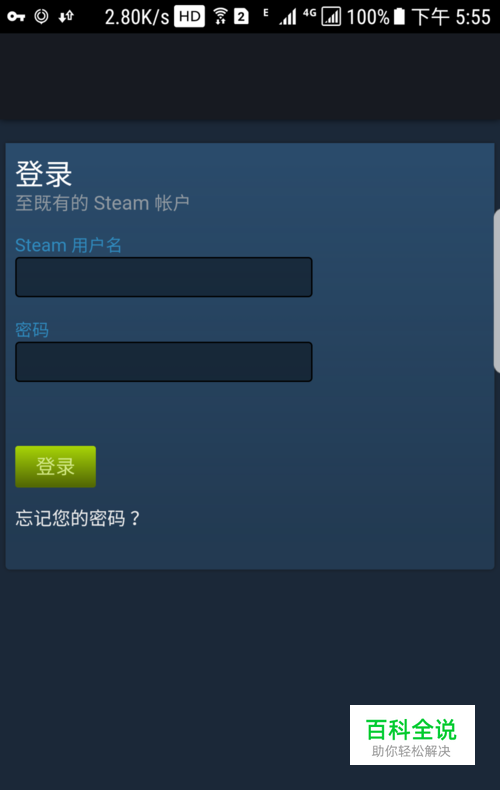
Task: Tap the battery 100% indicator
Action: 376,17
